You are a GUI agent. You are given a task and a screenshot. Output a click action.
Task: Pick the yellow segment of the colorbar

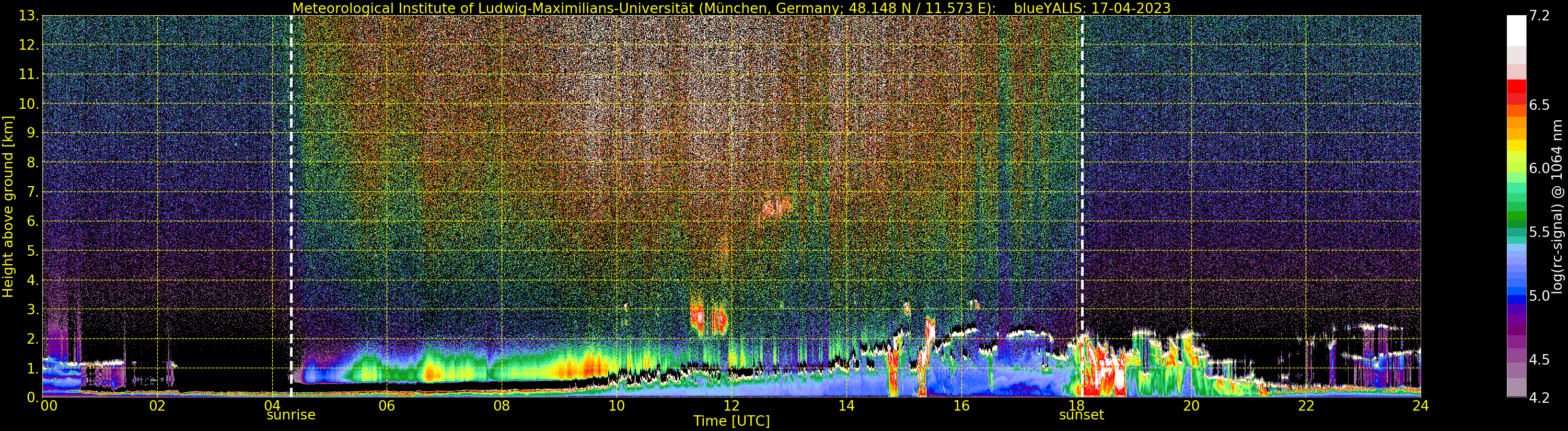(1516, 145)
